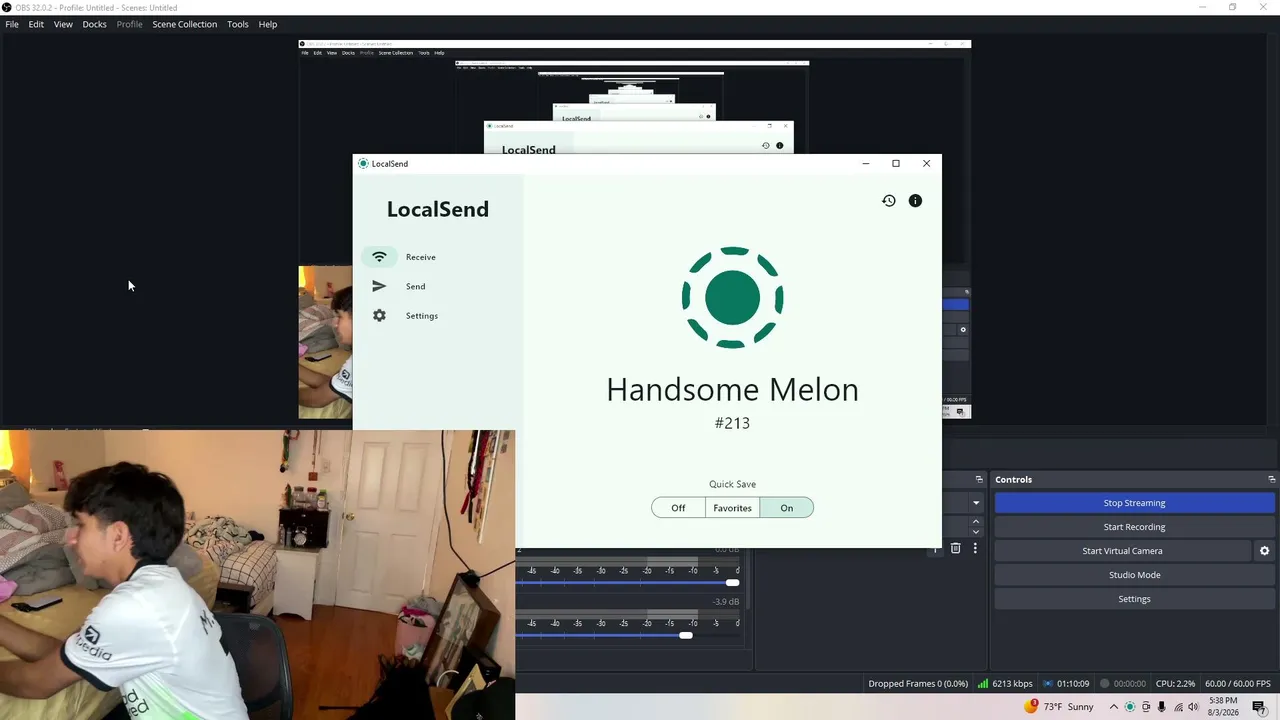This screenshot has width=1280, height=720.
Task: Undock the OBS Controls panel
Action: coord(1271,480)
